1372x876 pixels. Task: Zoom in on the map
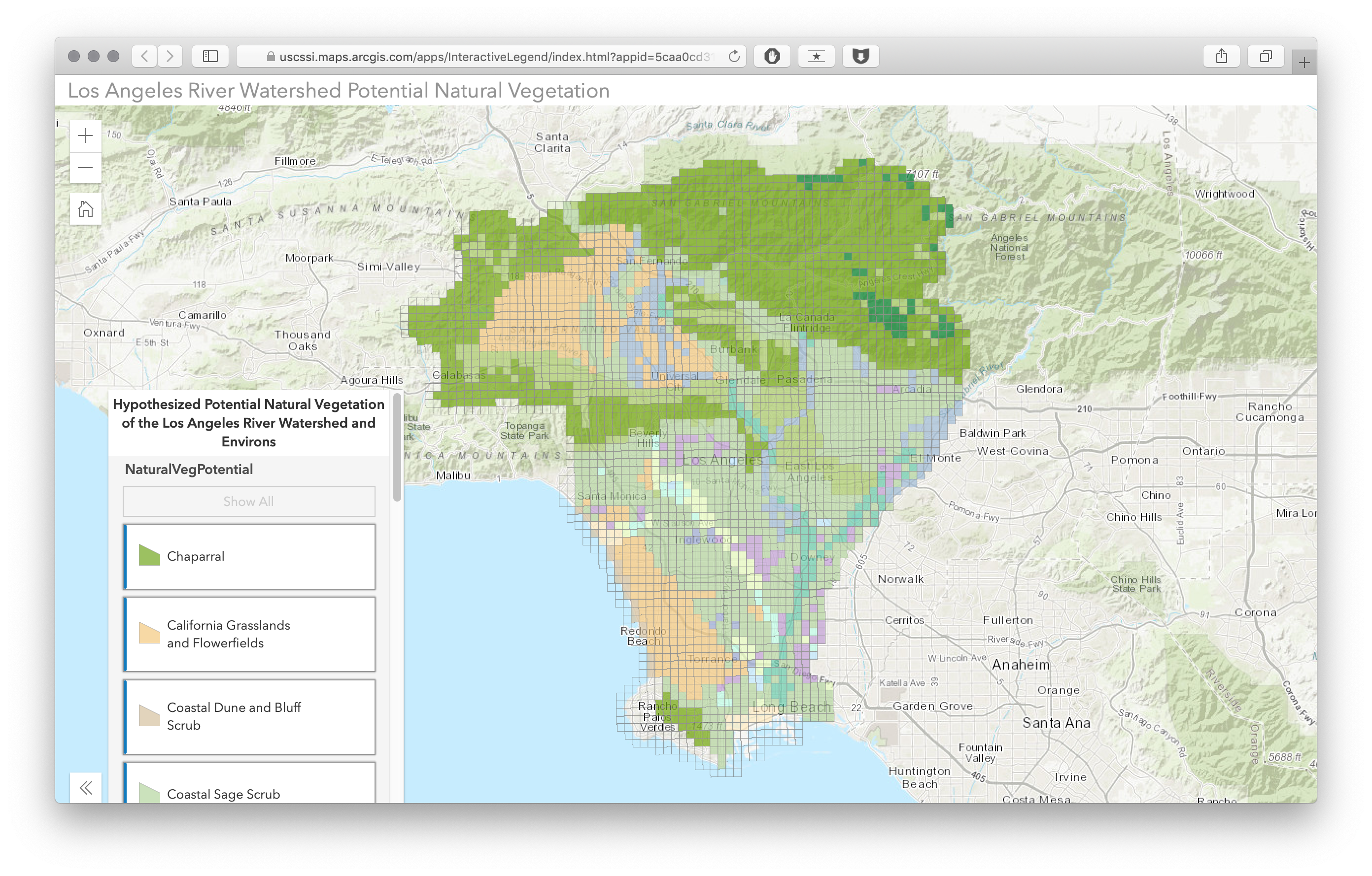pyautogui.click(x=85, y=135)
